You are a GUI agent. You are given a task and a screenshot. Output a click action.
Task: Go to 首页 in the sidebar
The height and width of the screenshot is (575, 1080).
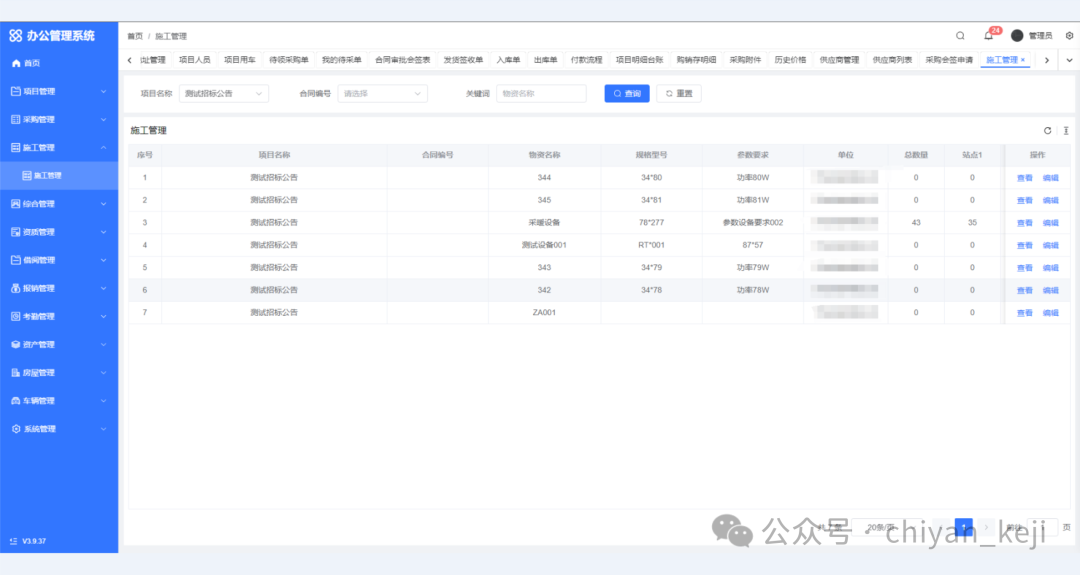32,63
